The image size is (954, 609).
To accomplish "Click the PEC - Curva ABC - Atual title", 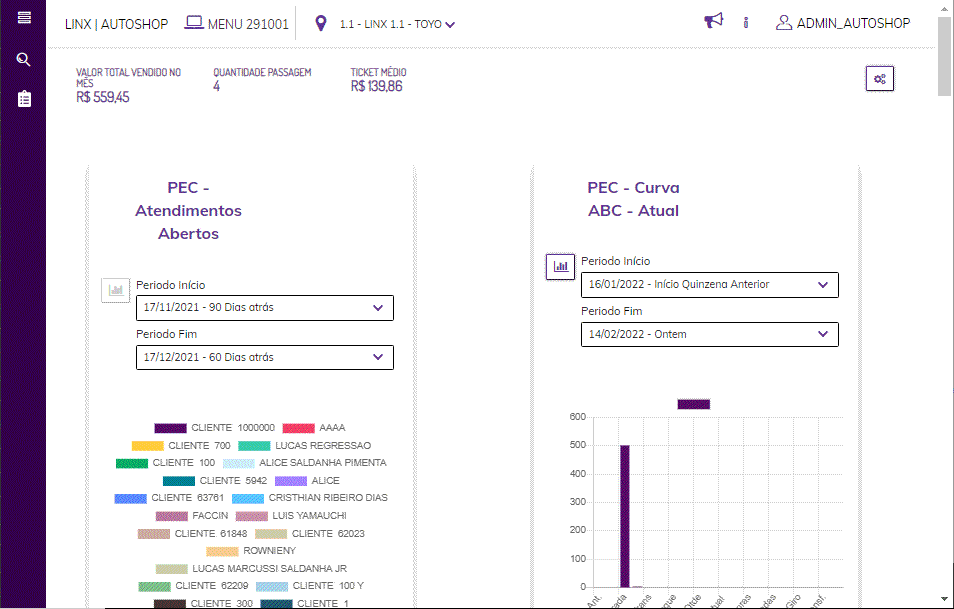I will click(x=633, y=199).
